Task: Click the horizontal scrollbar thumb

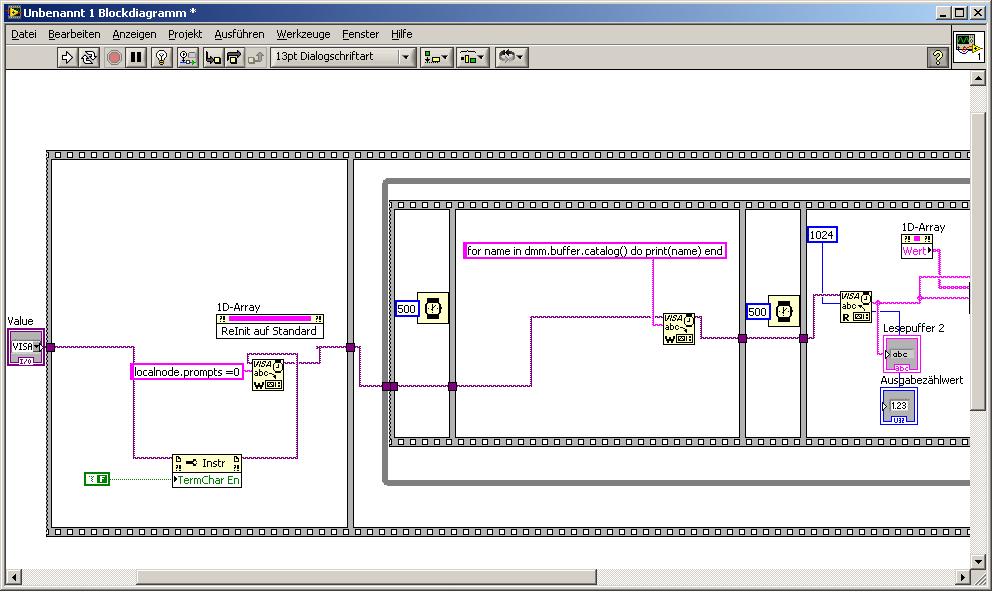Action: (x=366, y=577)
